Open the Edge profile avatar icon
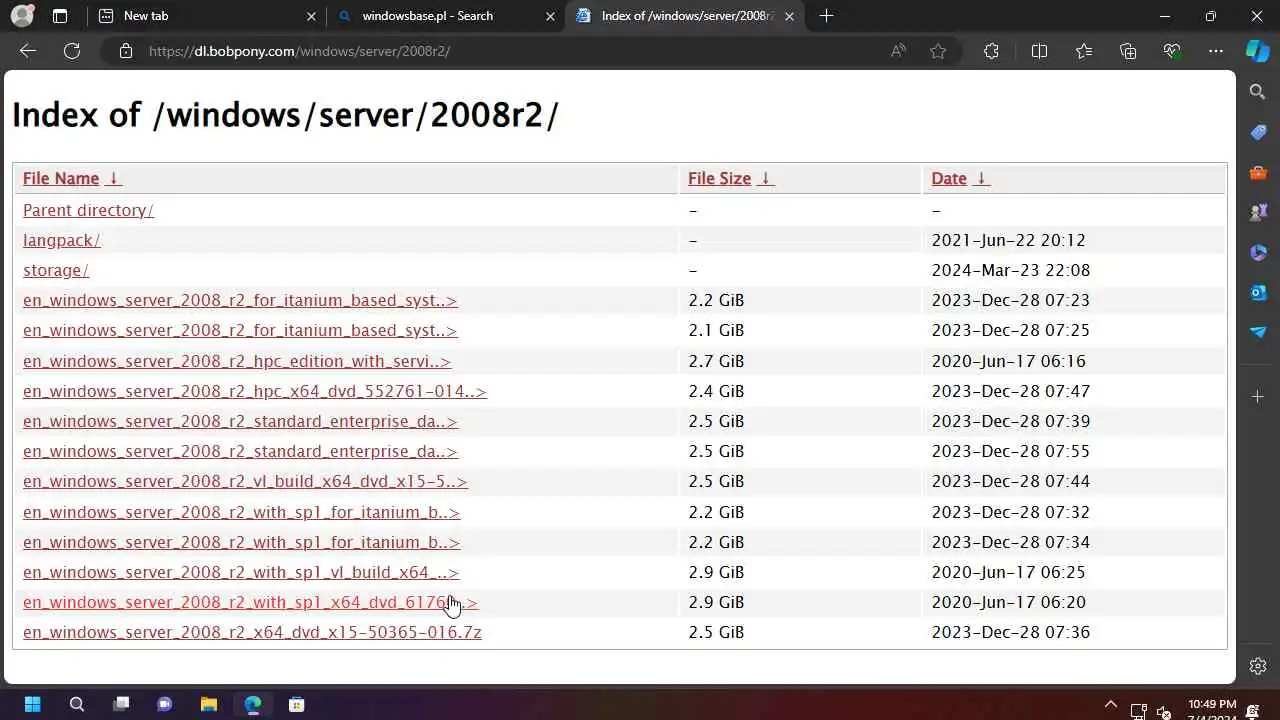Viewport: 1280px width, 720px height. coord(22,16)
